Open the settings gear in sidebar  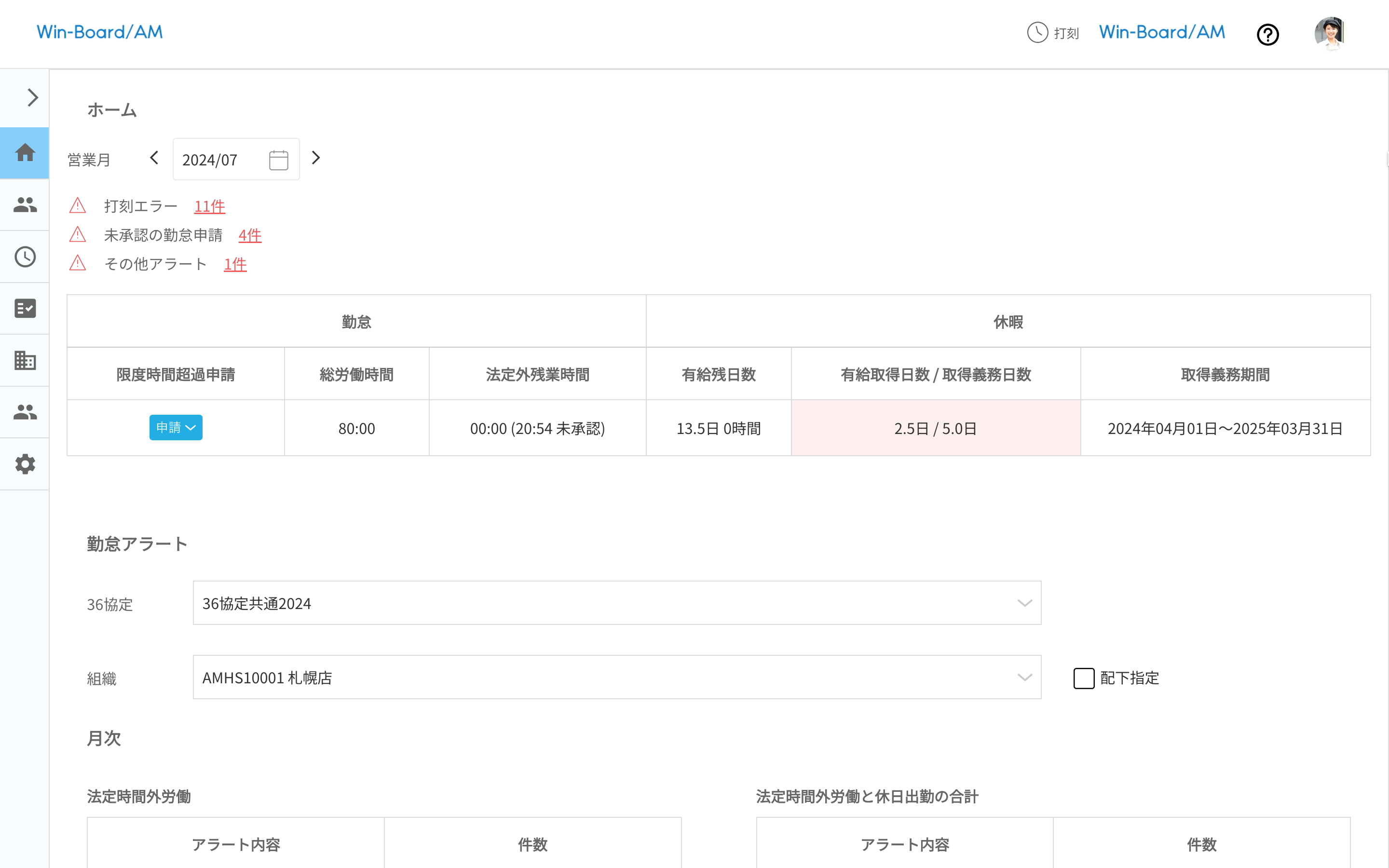pyautogui.click(x=25, y=464)
